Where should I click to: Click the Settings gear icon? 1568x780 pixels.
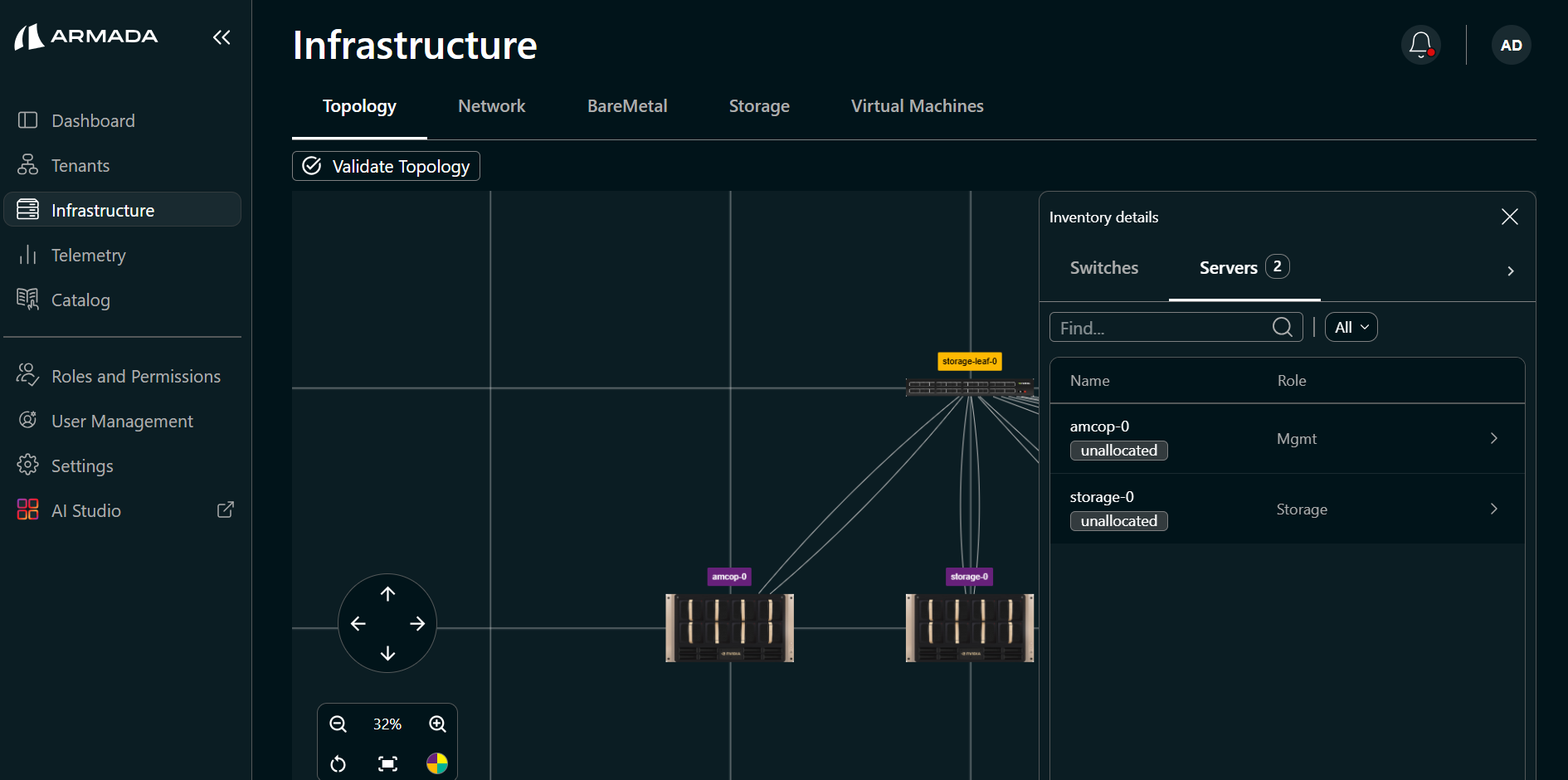pyautogui.click(x=27, y=465)
